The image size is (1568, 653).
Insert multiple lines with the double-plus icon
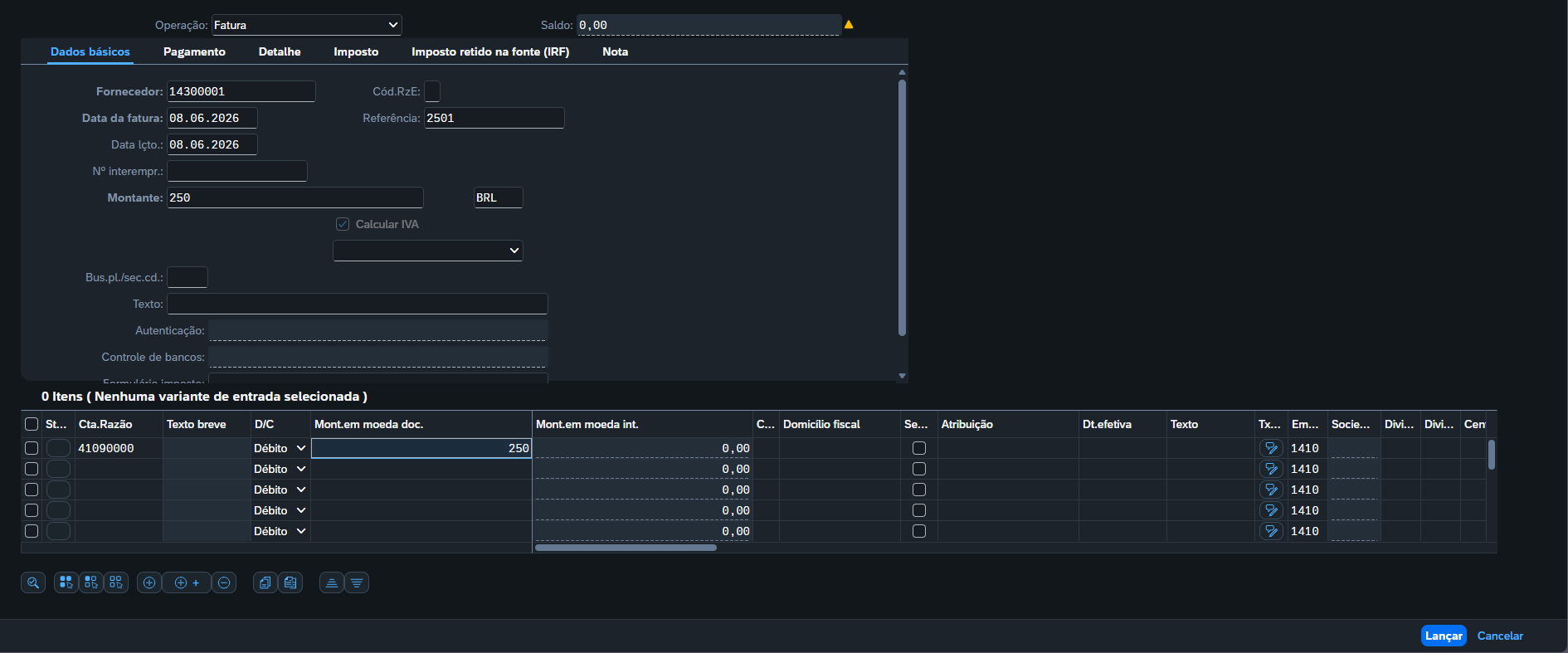[187, 582]
